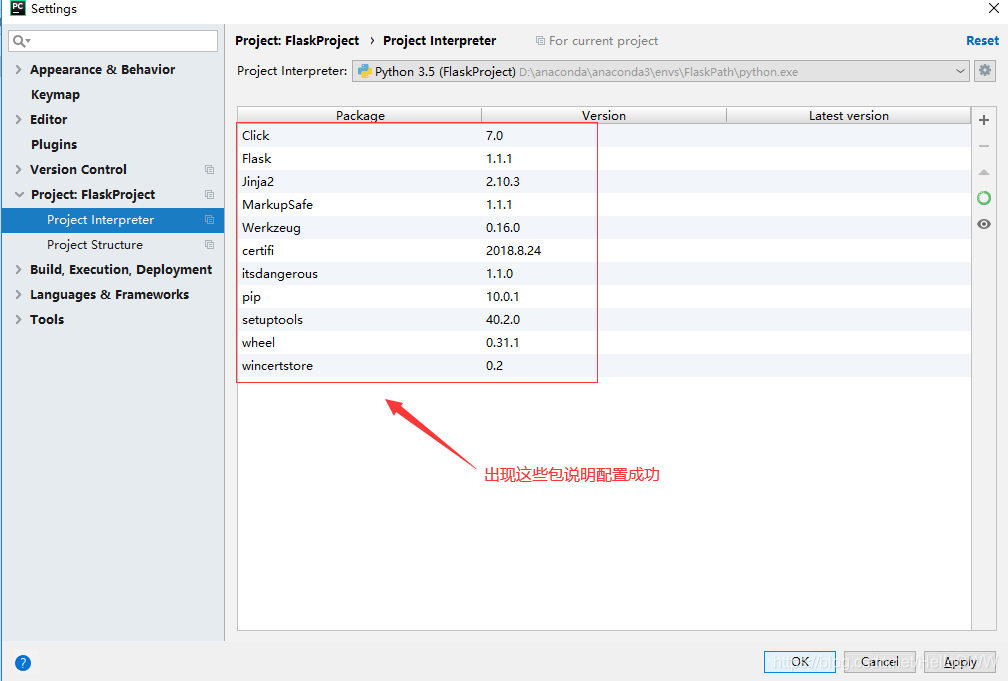Viewport: 1008px width, 681px height.
Task: Expand the Version Control section
Action: point(19,170)
